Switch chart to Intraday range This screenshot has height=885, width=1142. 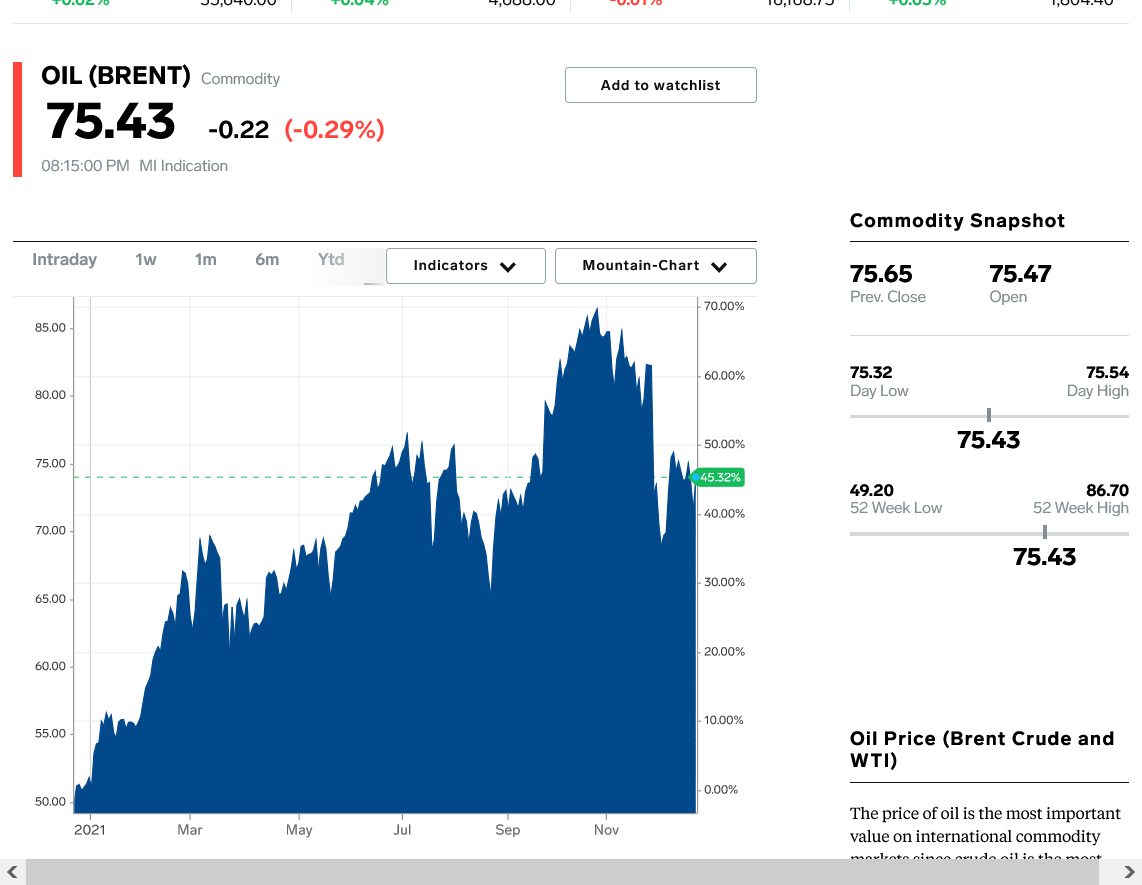[64, 259]
